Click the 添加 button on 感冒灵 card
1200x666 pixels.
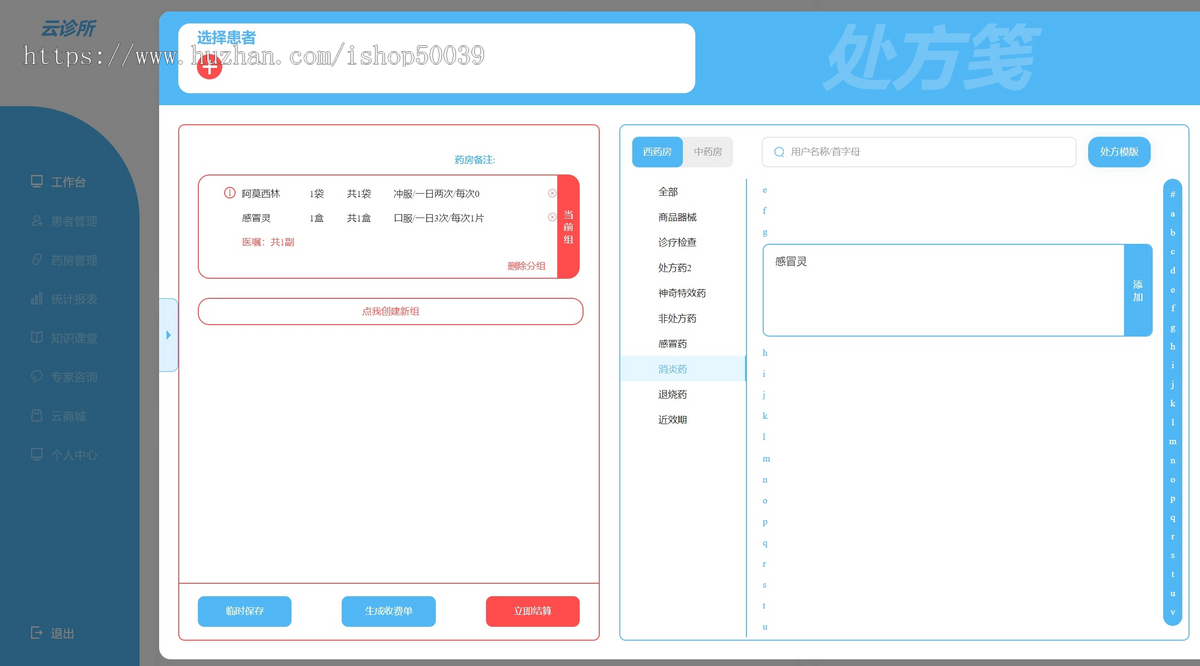(x=1138, y=290)
